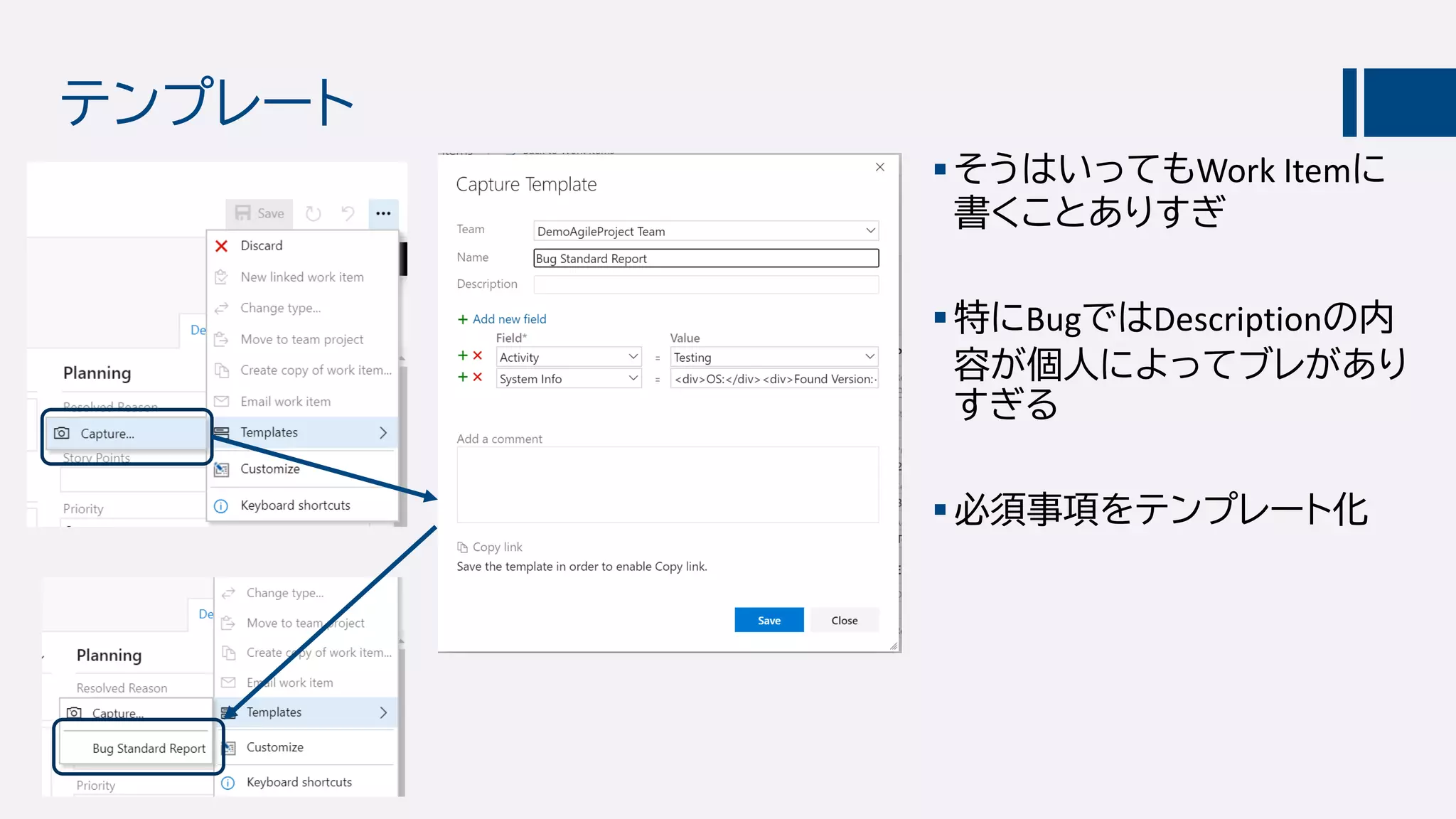
Task: Click the move icon in the lower menu
Action: 228,623
